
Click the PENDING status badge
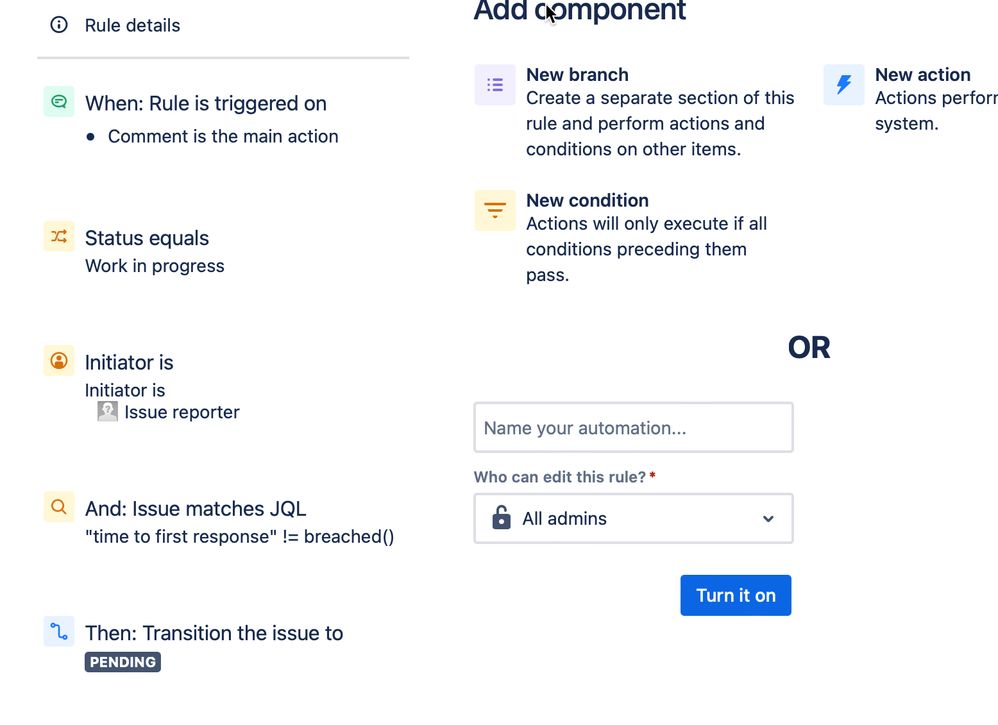tap(123, 662)
